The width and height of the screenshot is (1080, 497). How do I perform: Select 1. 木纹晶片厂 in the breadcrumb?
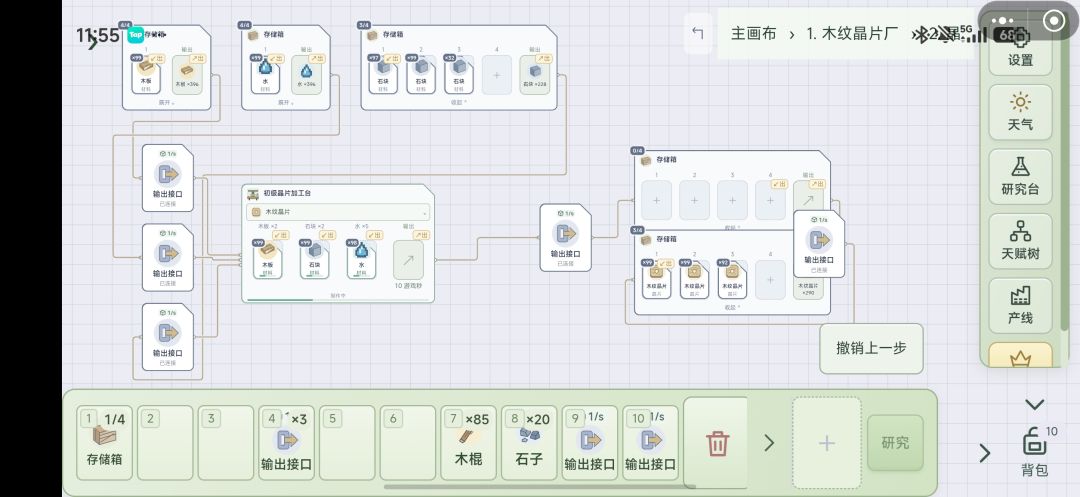(x=852, y=33)
